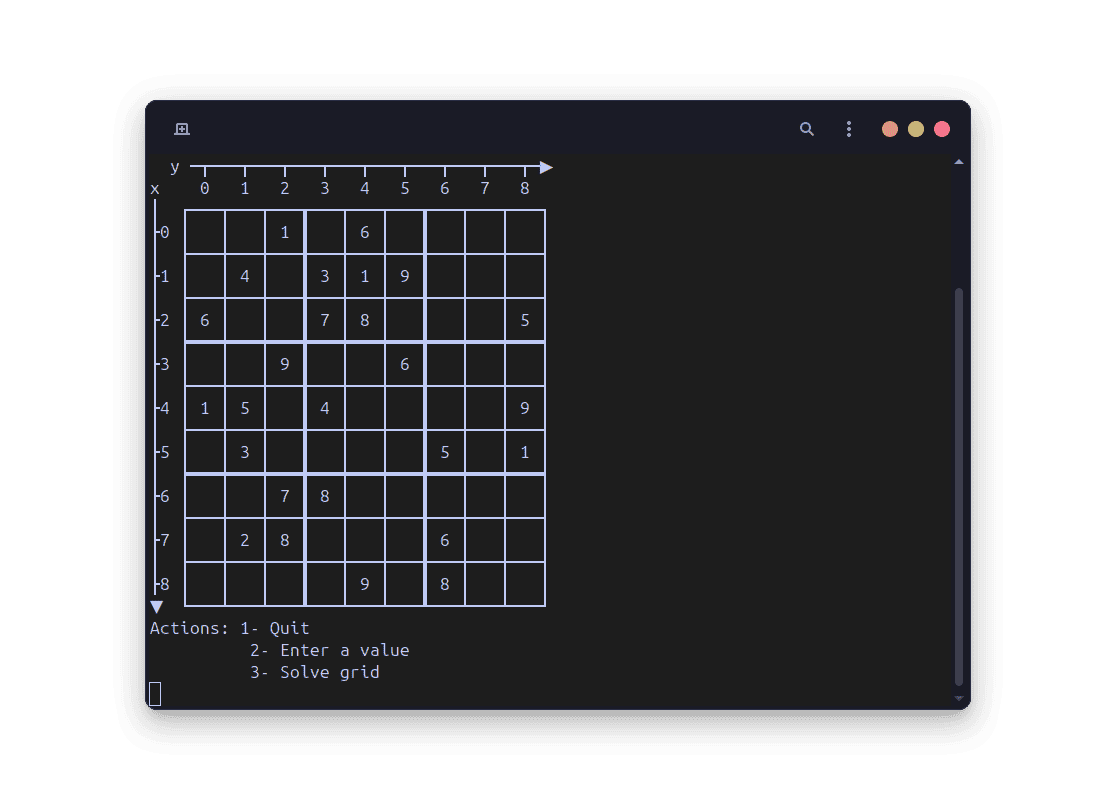The height and width of the screenshot is (810, 1116).
Task: Click the empty top-left grid cell
Action: [205, 232]
